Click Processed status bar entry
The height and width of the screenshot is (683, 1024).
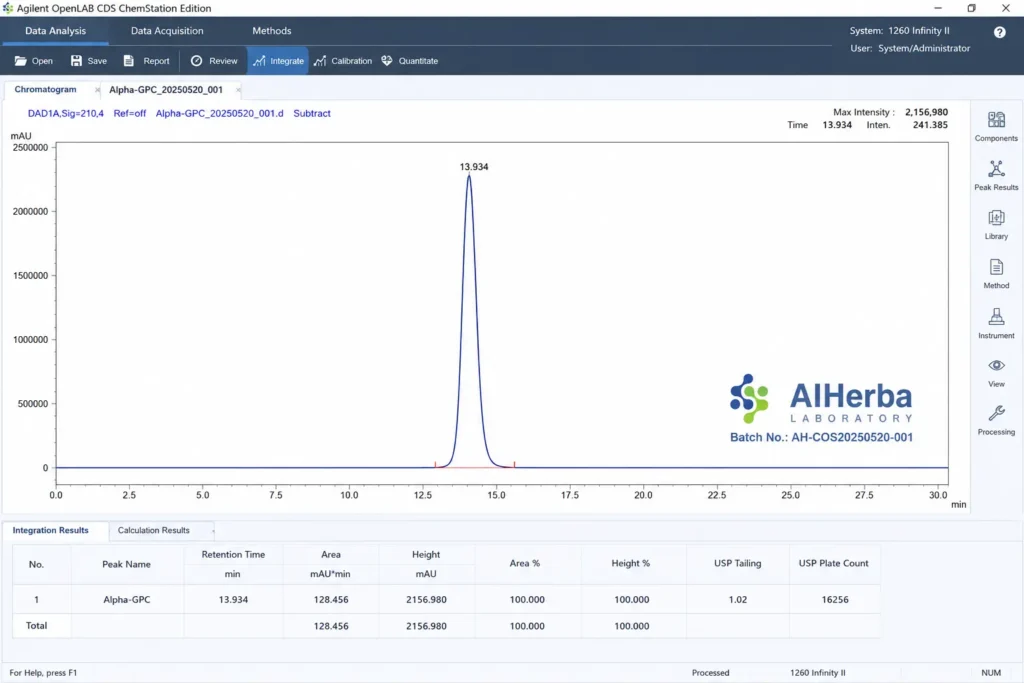(x=711, y=673)
